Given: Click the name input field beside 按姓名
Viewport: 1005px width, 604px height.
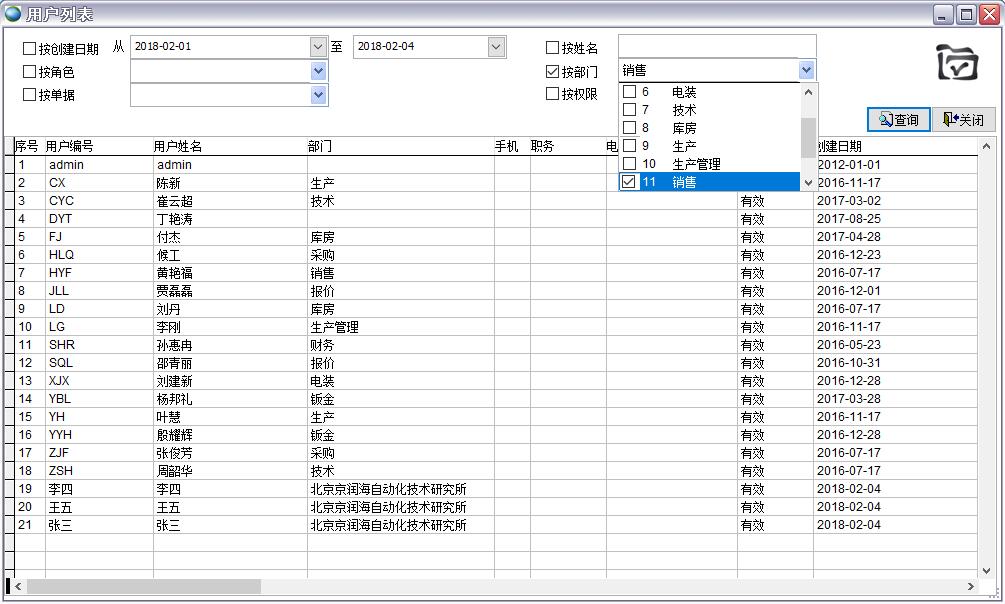Looking at the screenshot, I should [716, 47].
